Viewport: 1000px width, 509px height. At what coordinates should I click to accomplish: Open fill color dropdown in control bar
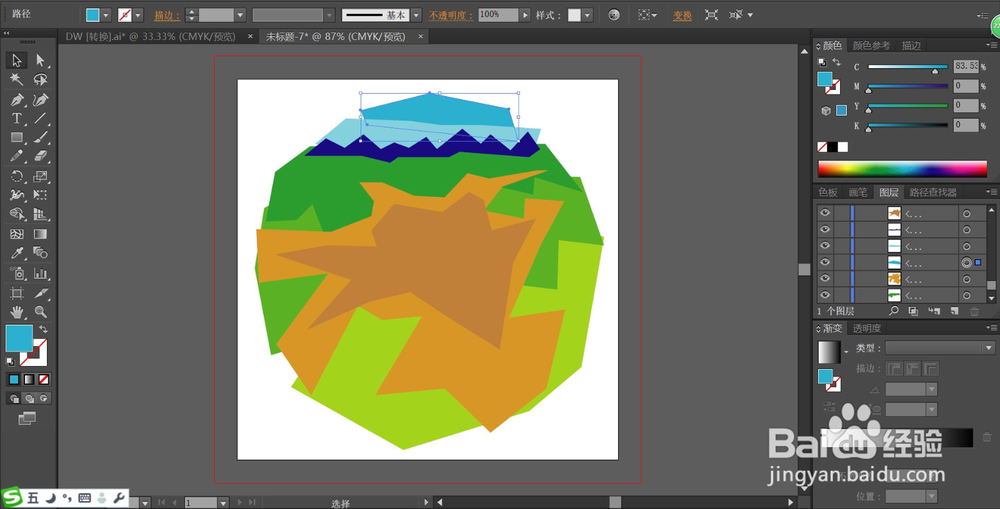[106, 15]
